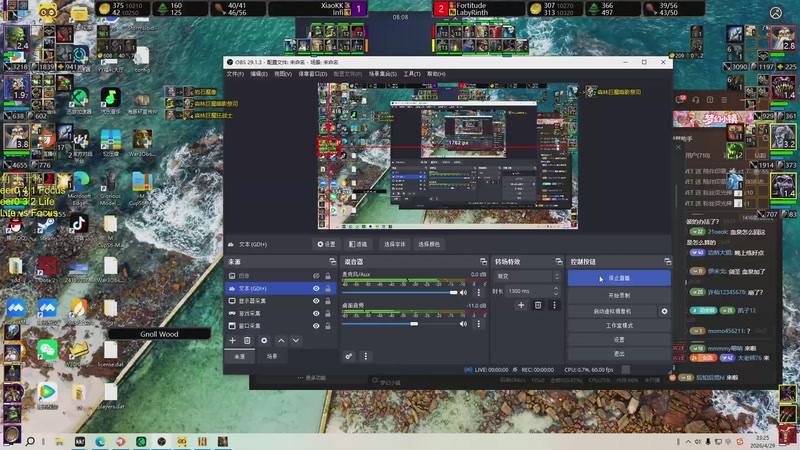The height and width of the screenshot is (450, 800).
Task: Open Microsoft Edge from the taskbar
Action: 100,441
